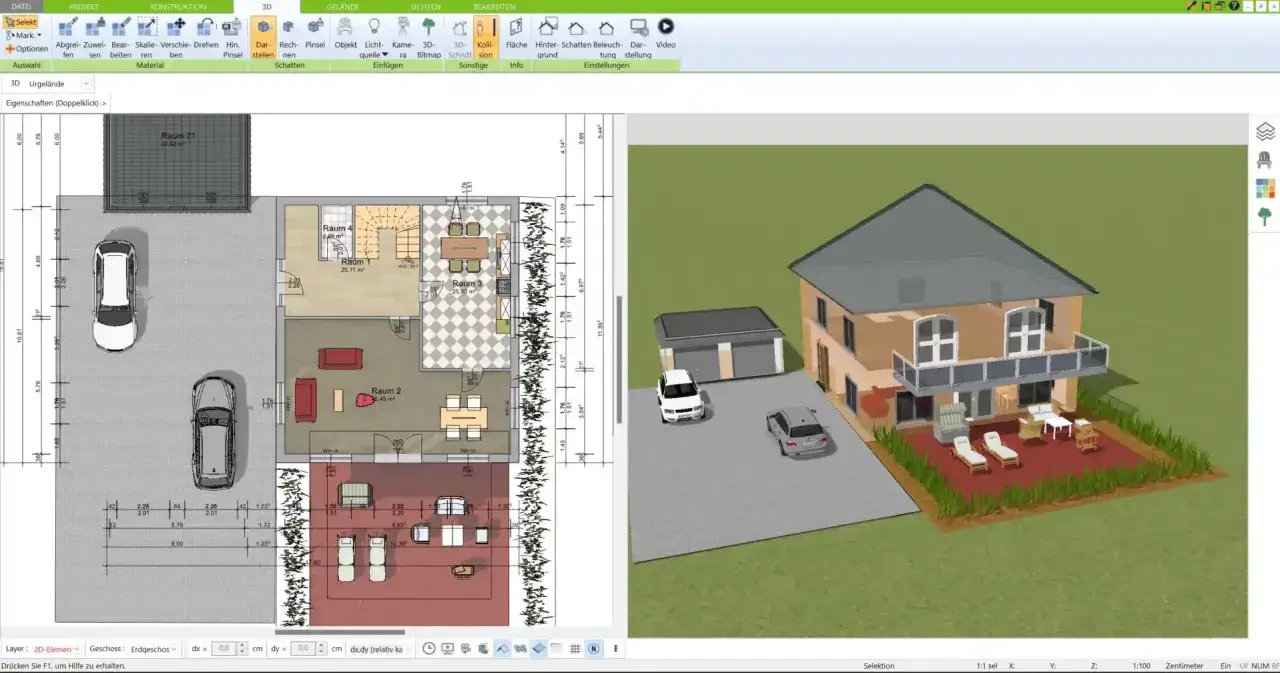Open Schatten settings

point(576,33)
